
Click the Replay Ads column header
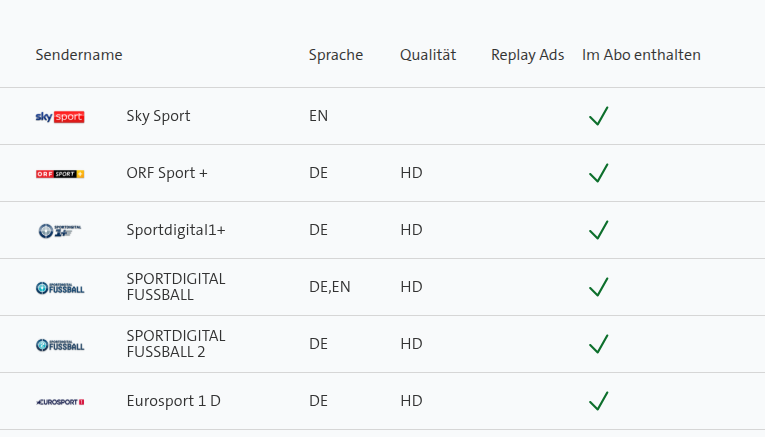tap(528, 55)
